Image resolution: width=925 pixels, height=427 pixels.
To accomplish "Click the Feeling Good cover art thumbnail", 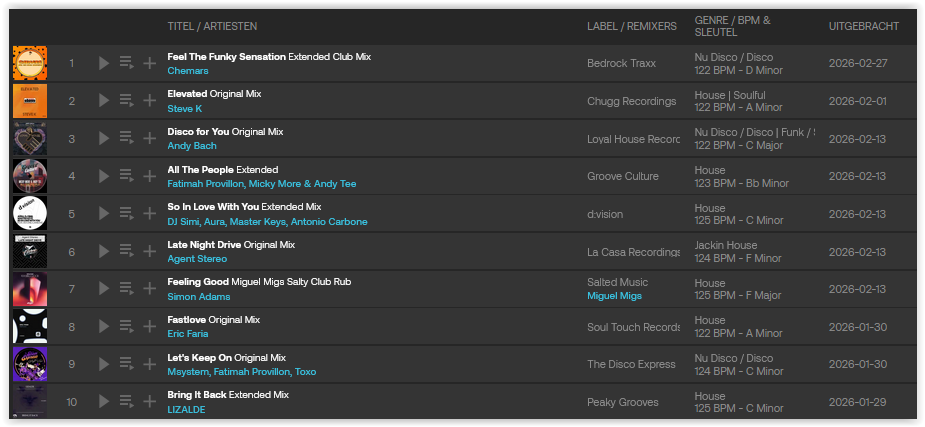I will point(30,289).
